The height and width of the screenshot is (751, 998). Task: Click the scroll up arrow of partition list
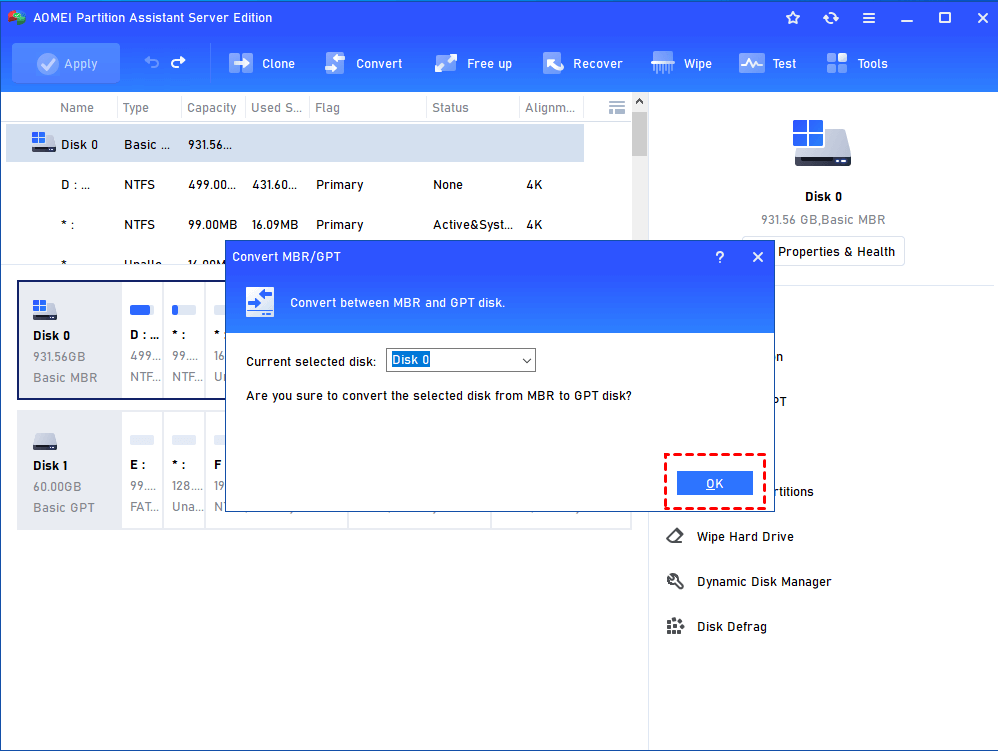click(640, 101)
